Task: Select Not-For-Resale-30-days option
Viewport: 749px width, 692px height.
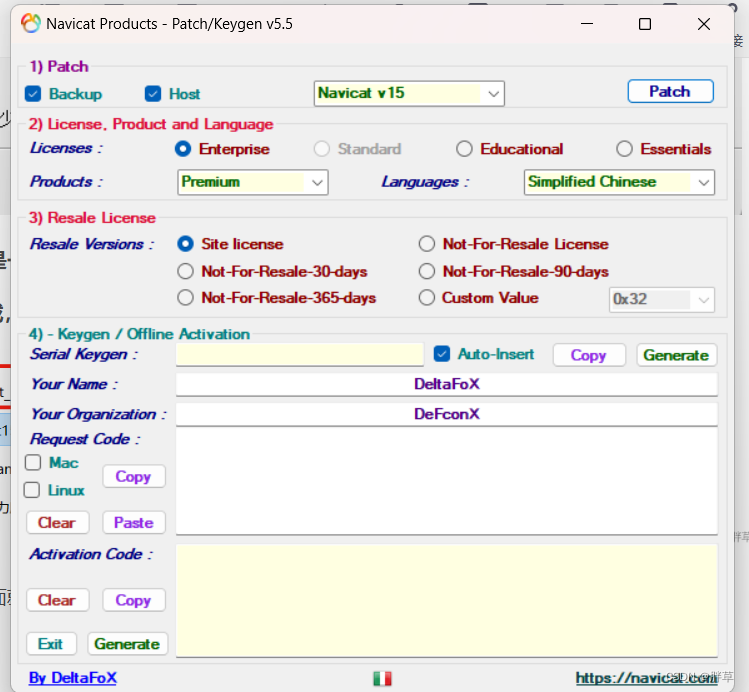Action: pyautogui.click(x=185, y=271)
